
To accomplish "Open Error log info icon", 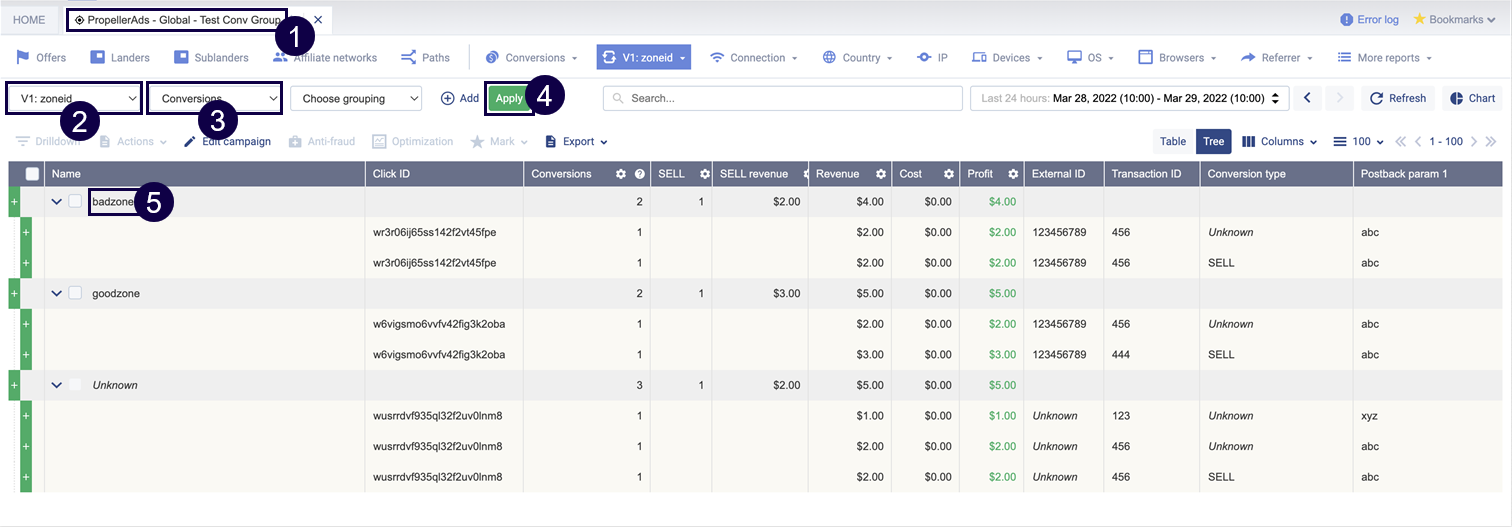I will (x=1346, y=20).
